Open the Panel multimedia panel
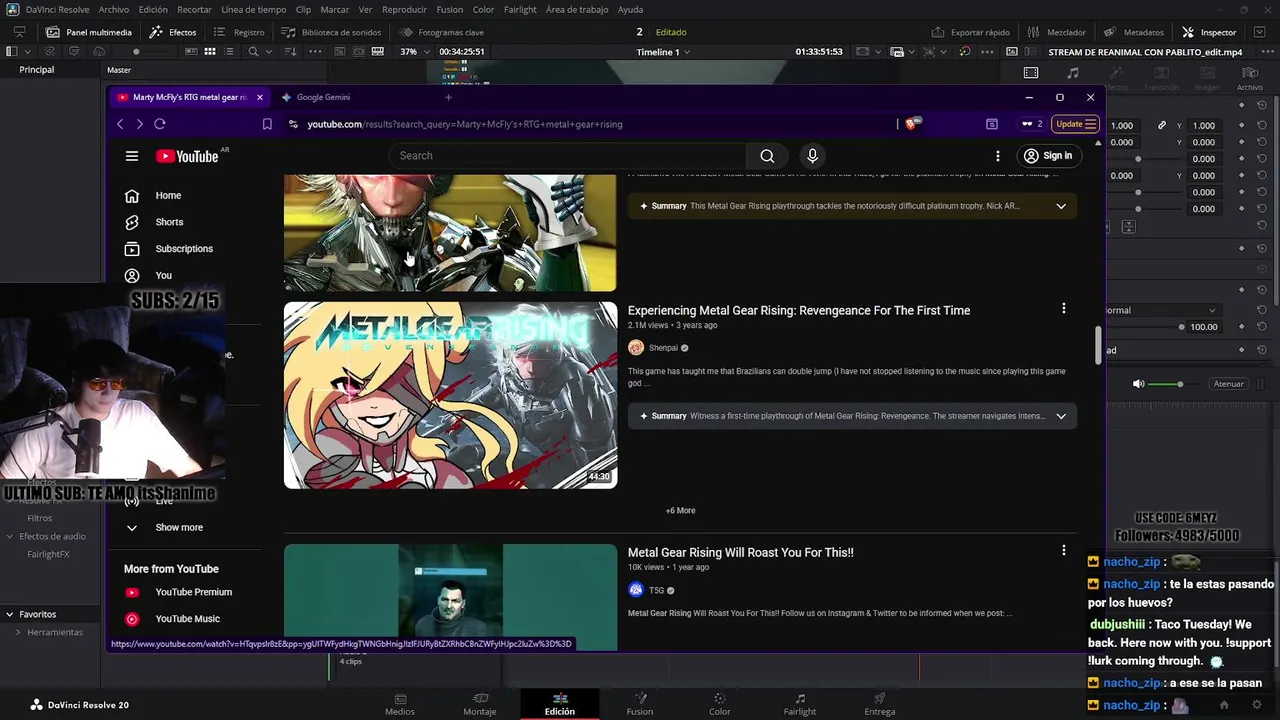This screenshot has width=1280, height=720. pyautogui.click(x=88, y=32)
